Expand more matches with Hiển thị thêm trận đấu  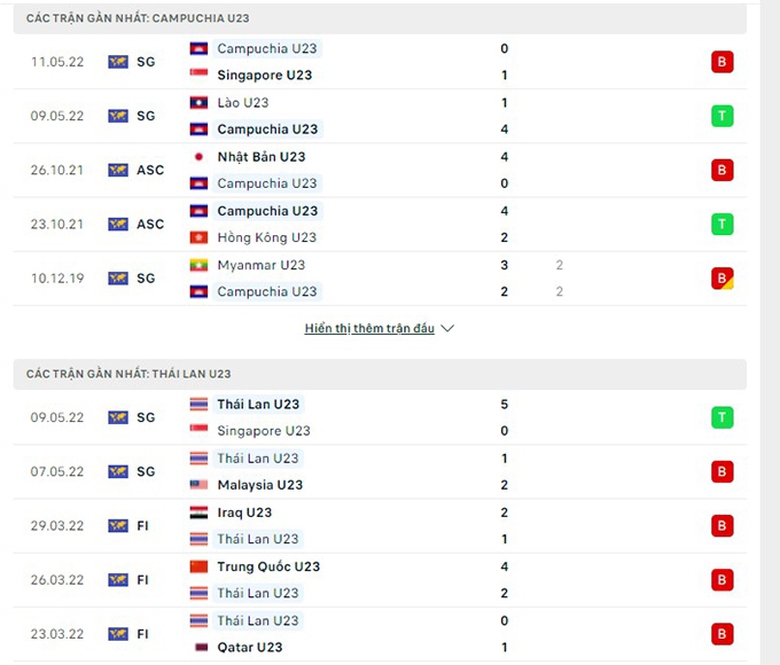point(369,328)
